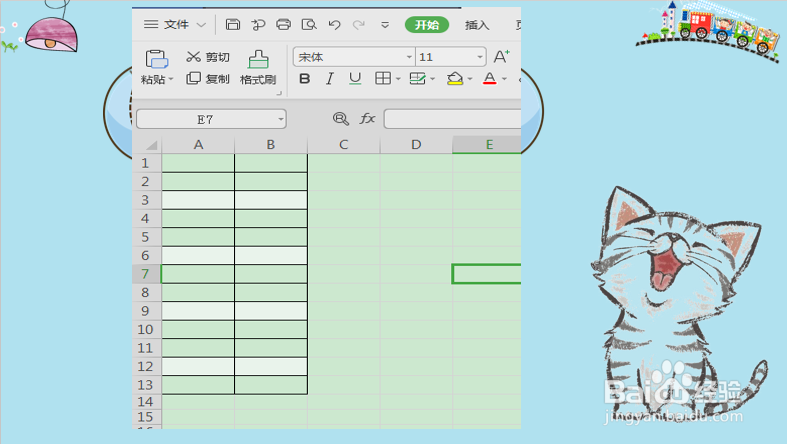Expand the quick access toolbar customize arrow

(x=385, y=25)
